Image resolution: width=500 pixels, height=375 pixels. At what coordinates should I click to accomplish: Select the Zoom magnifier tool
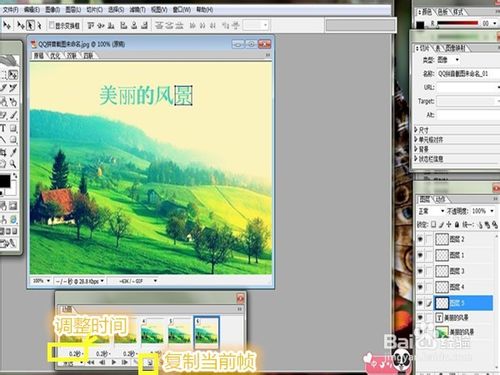tap(13, 164)
